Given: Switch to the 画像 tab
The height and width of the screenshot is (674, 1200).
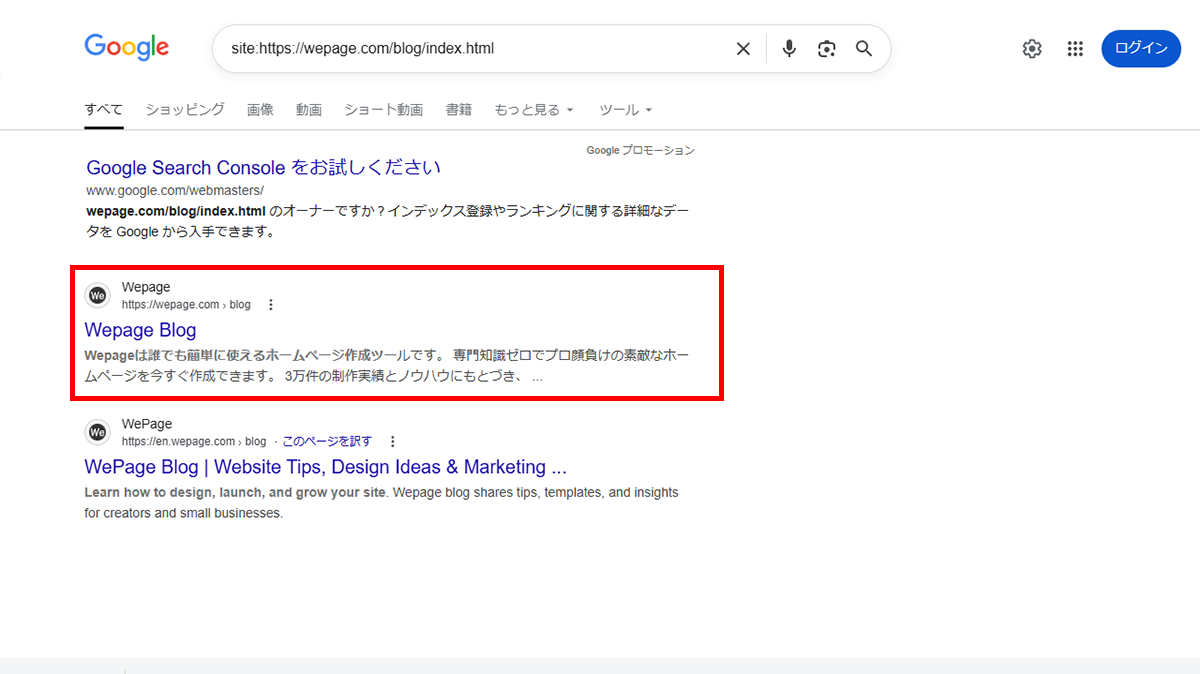Looking at the screenshot, I should tap(260, 110).
